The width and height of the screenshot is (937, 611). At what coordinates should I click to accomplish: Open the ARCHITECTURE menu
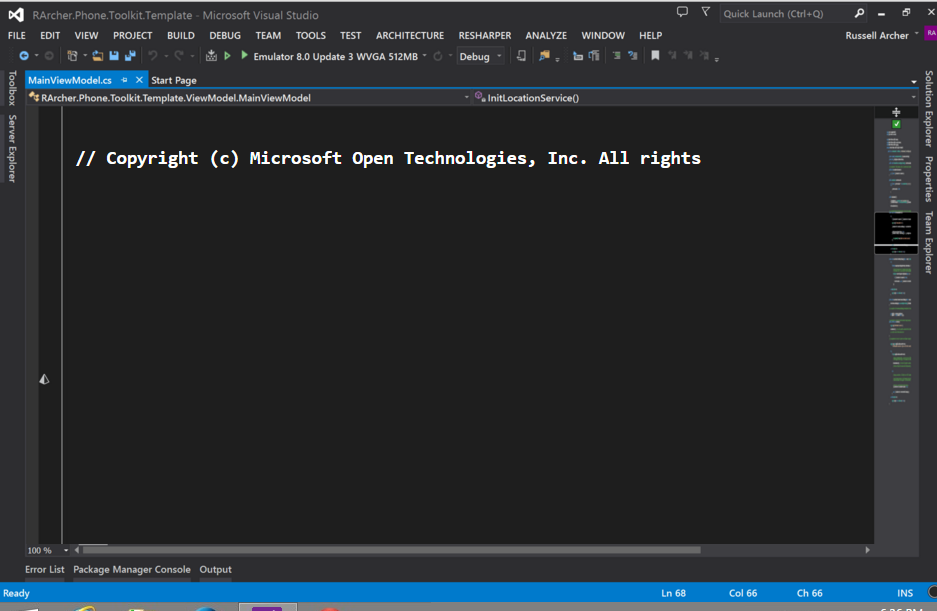(410, 35)
